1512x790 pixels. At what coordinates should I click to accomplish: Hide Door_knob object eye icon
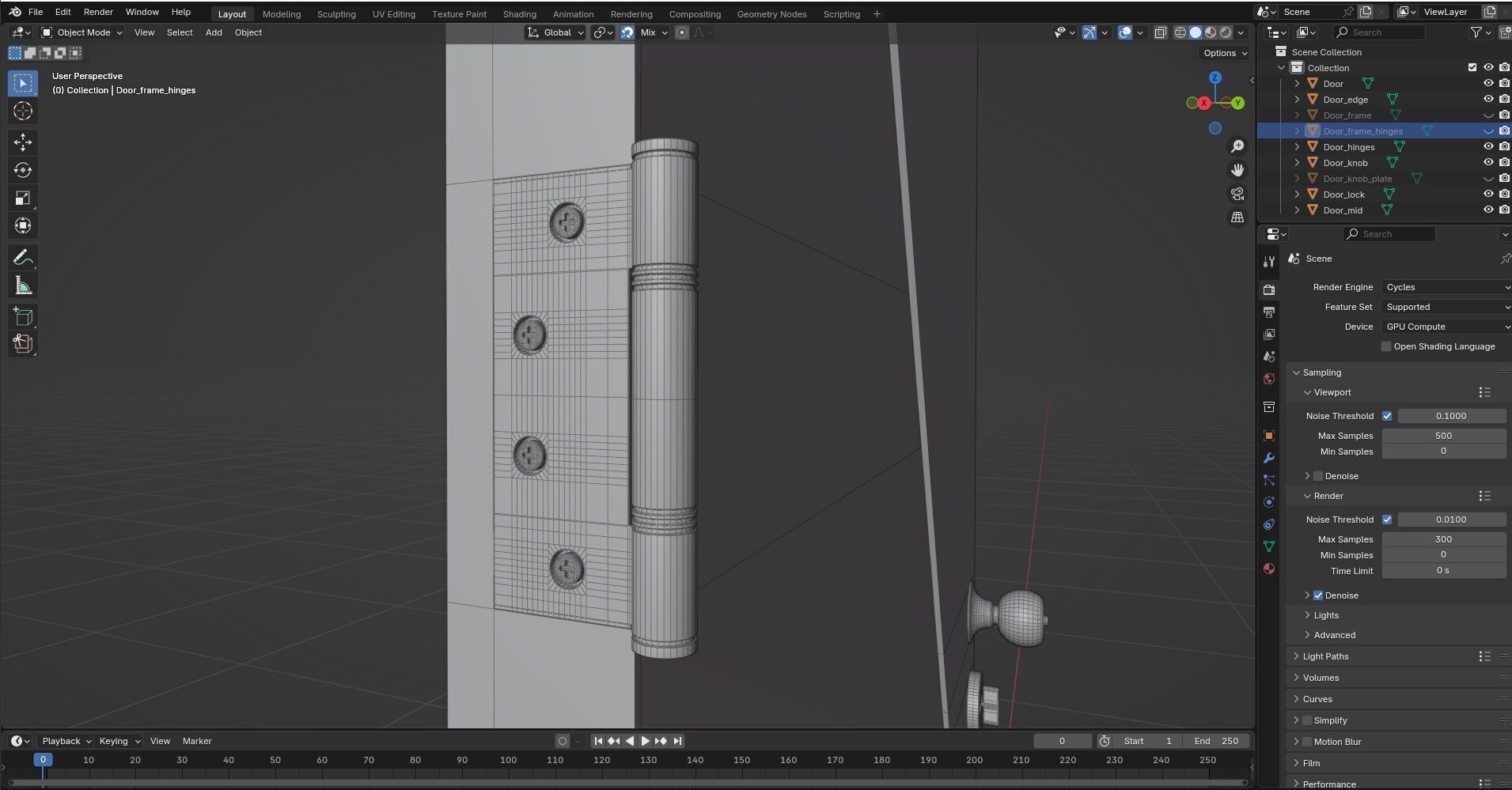(x=1488, y=162)
